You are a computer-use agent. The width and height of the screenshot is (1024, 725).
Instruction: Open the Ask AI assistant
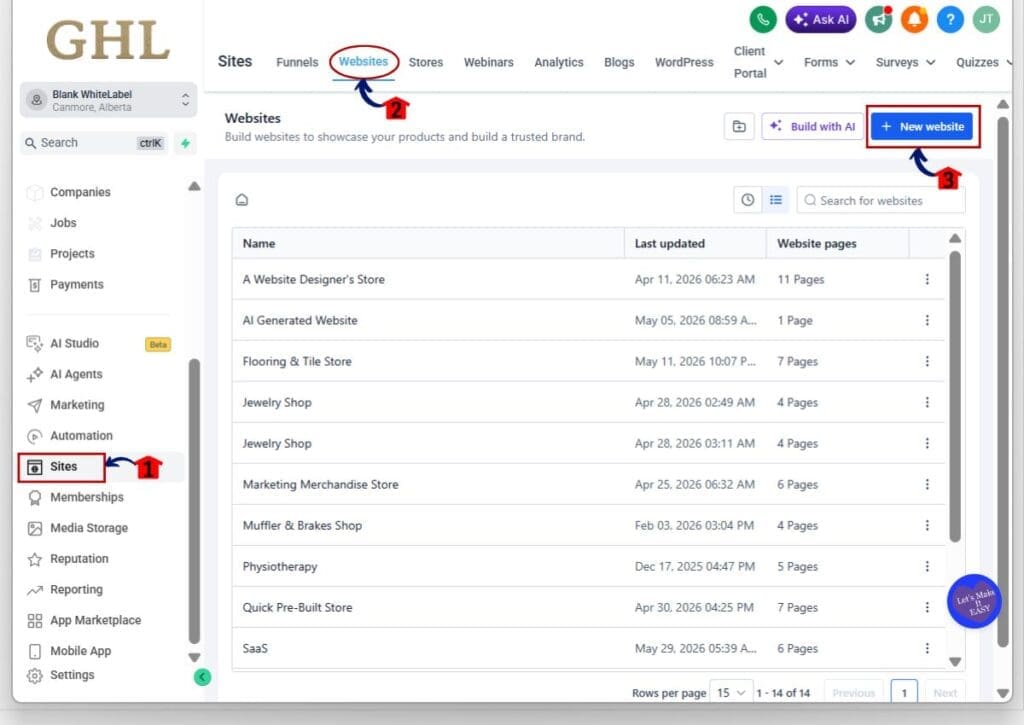pyautogui.click(x=820, y=19)
